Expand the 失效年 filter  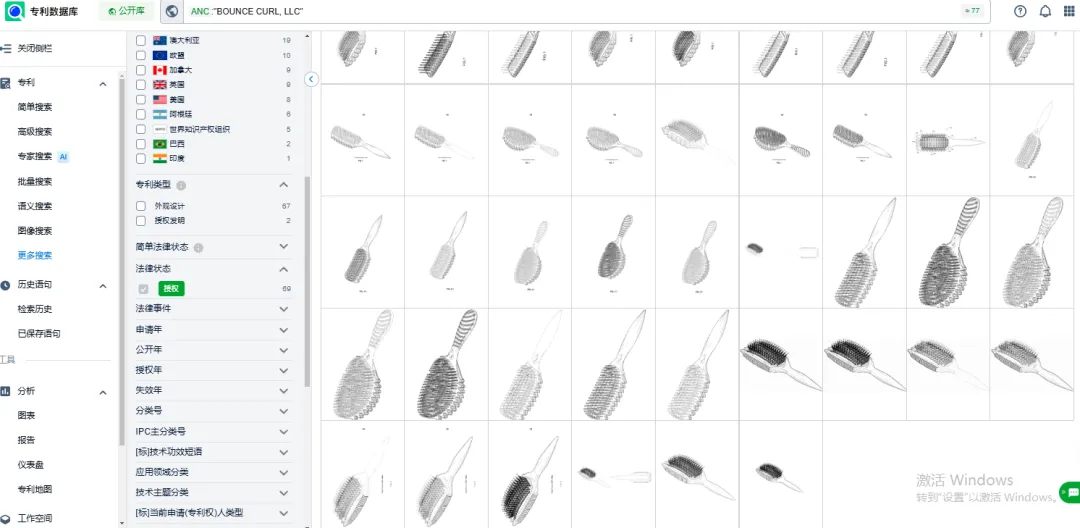pyautogui.click(x=283, y=390)
